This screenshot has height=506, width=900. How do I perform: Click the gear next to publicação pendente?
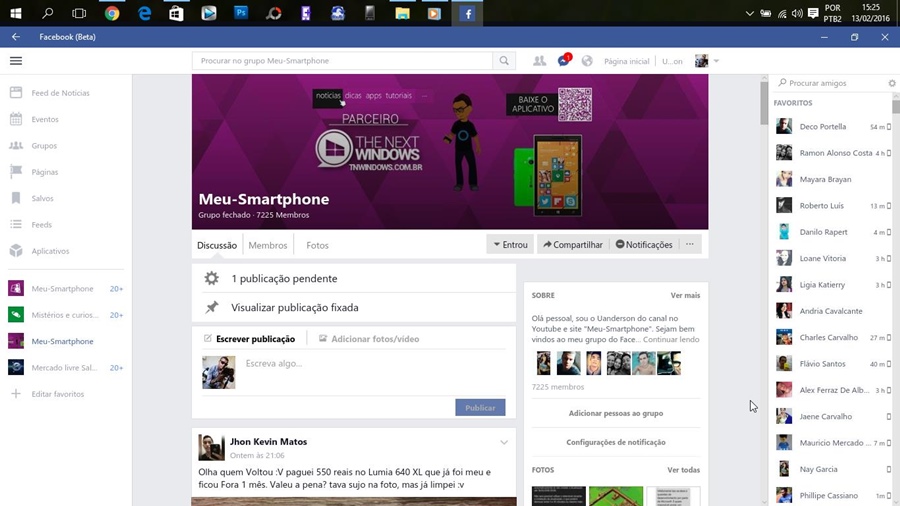click(x=212, y=278)
